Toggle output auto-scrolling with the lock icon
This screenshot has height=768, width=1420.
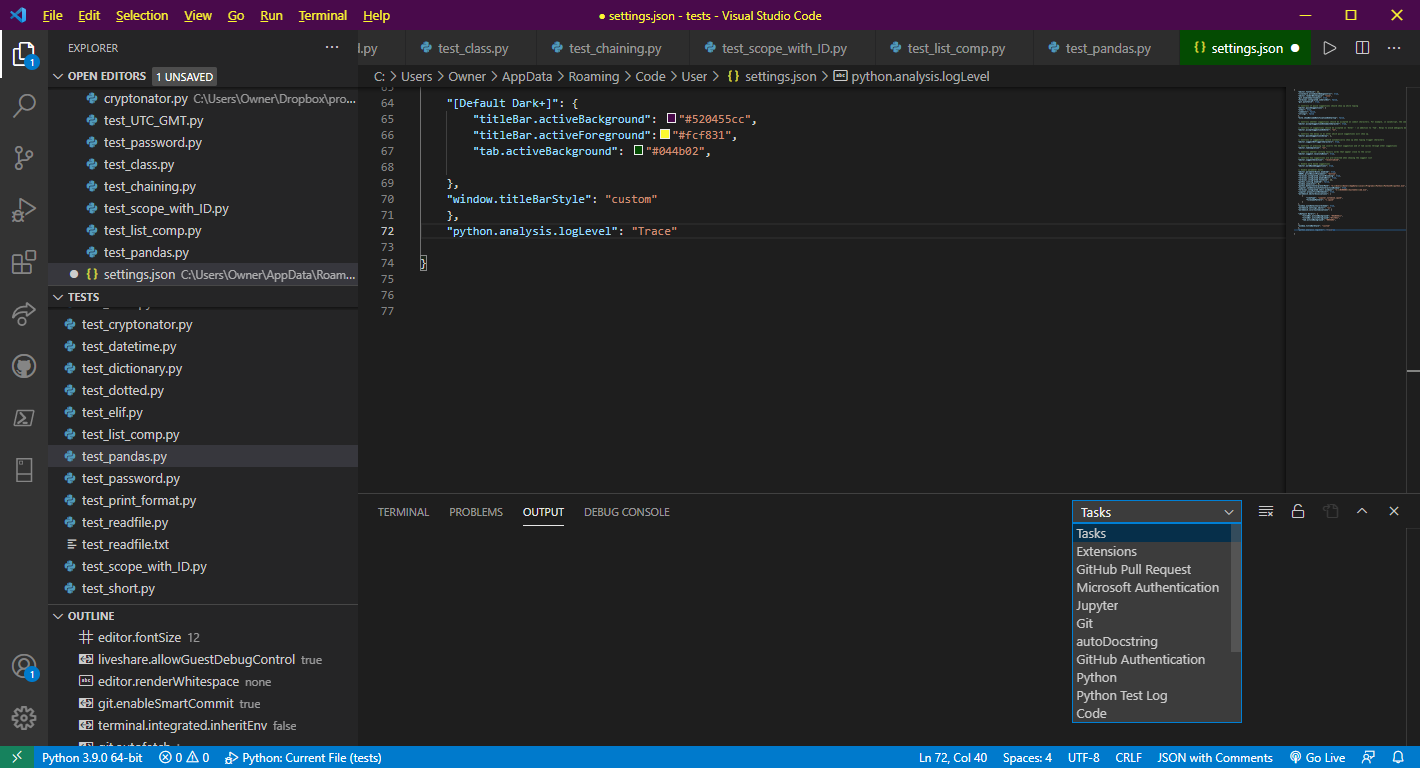click(x=1298, y=511)
